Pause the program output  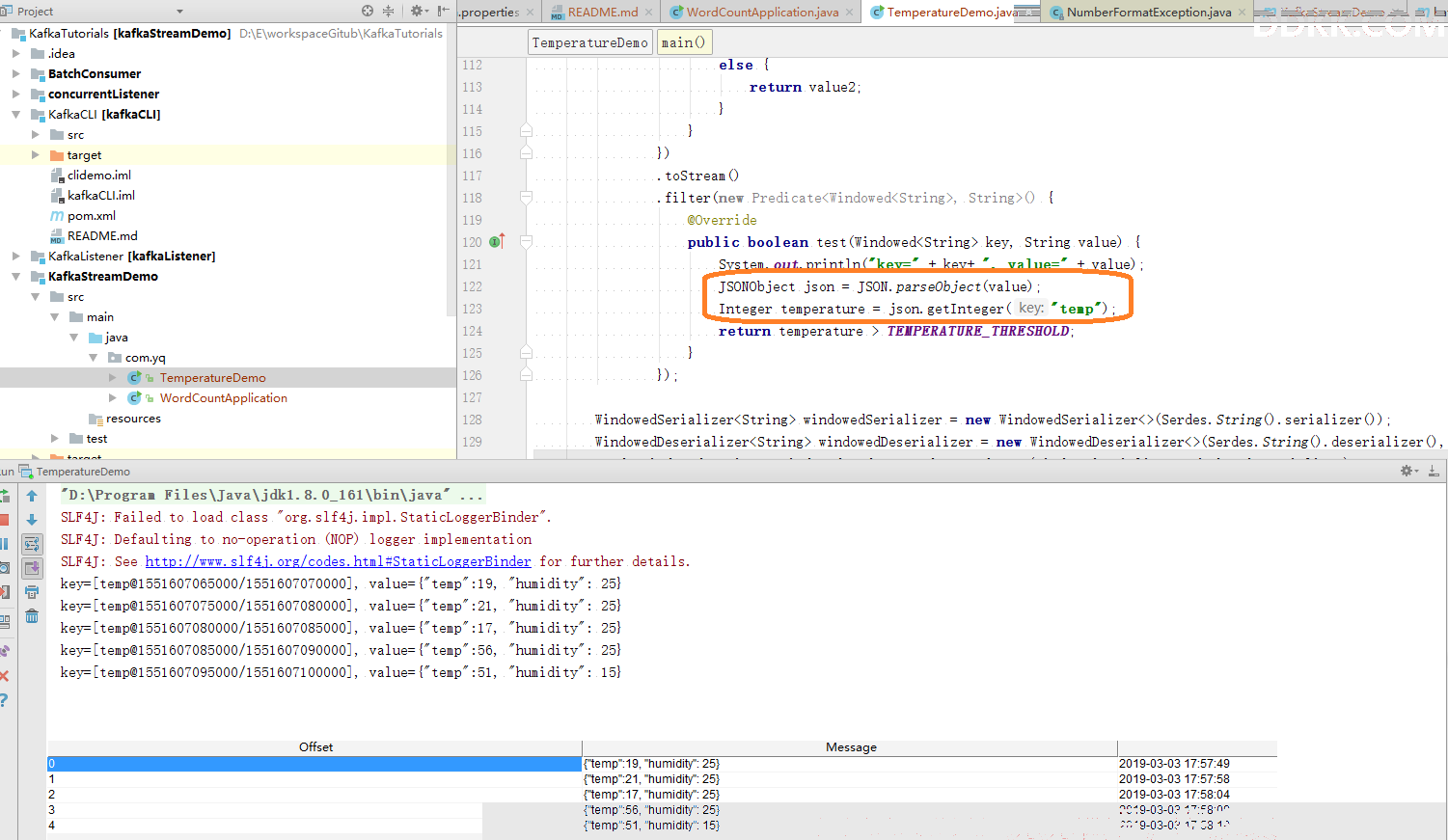point(4,544)
